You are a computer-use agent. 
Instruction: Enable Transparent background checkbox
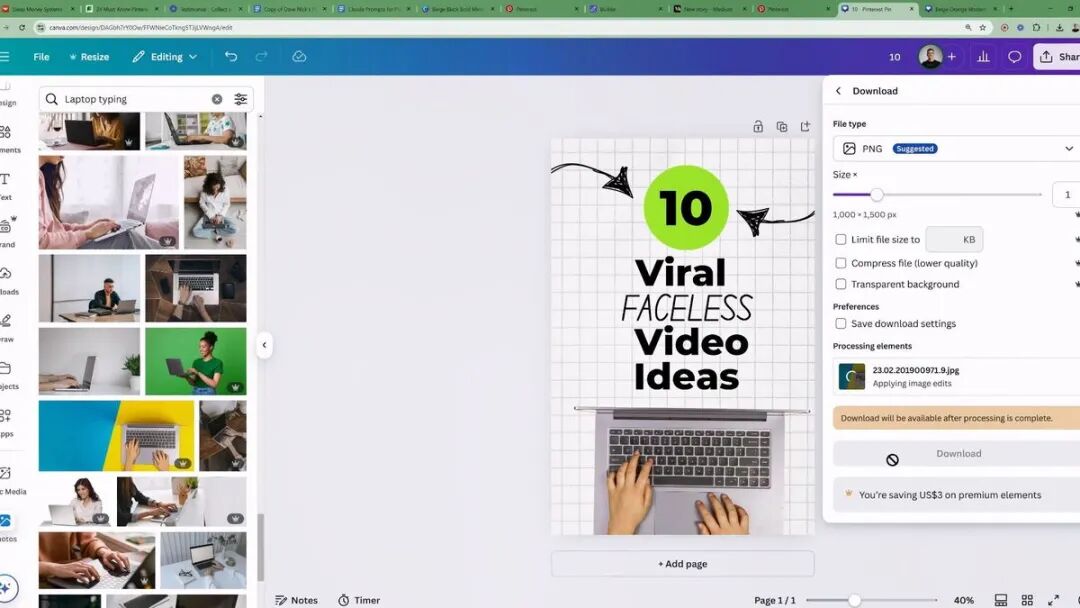pos(840,284)
